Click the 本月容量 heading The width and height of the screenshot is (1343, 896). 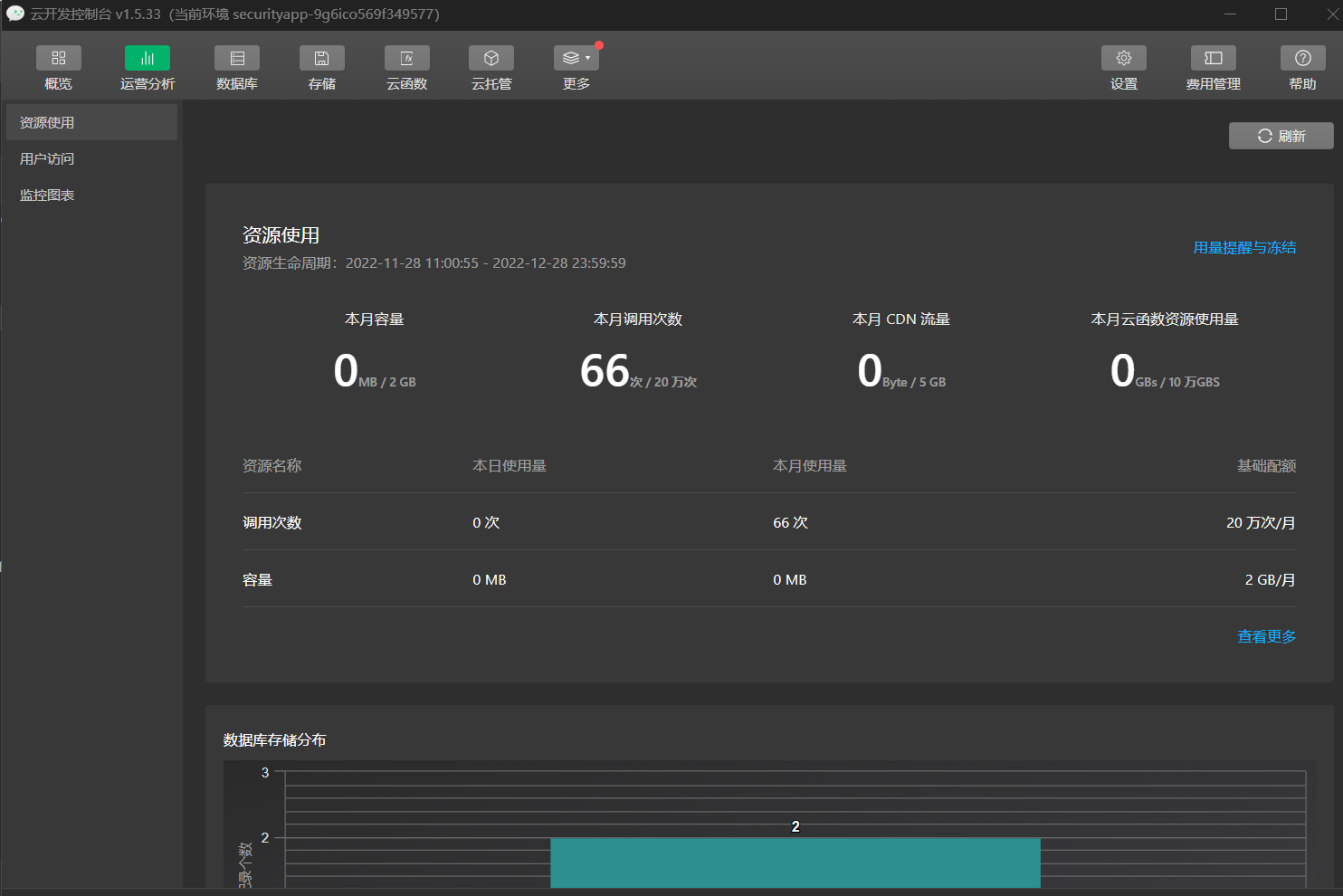click(375, 319)
